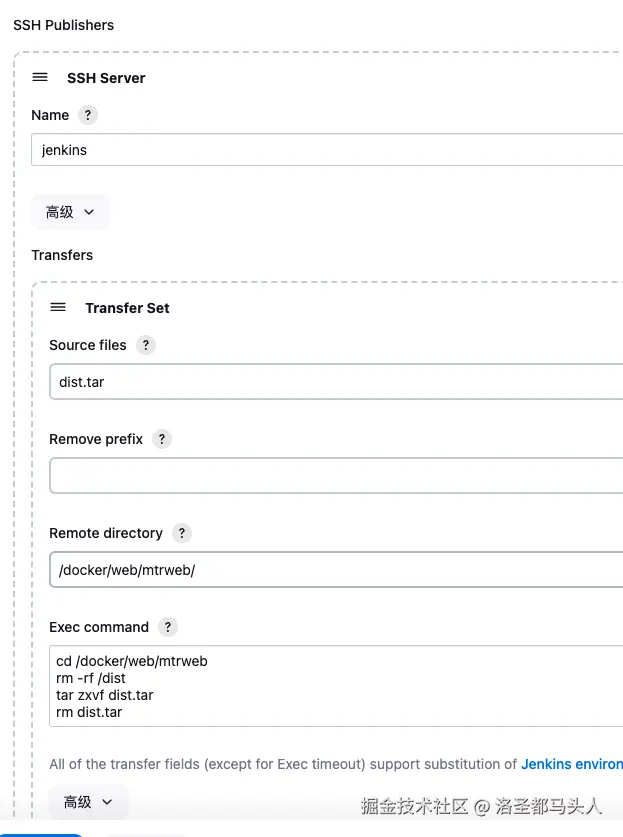Click the Transfer Set heading
623x837 pixels.
[x=127, y=308]
